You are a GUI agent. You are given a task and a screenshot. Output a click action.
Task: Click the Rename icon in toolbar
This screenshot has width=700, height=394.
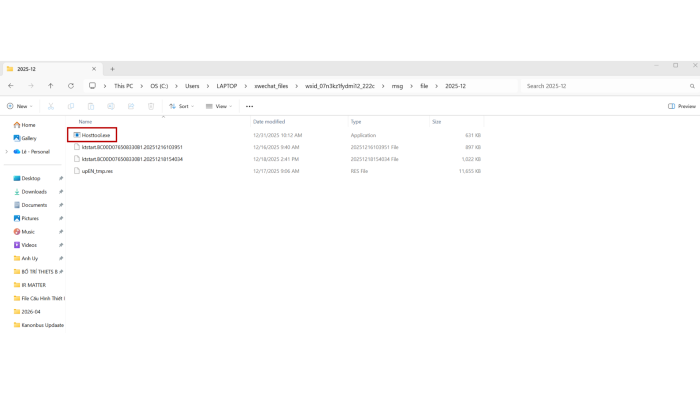(111, 106)
